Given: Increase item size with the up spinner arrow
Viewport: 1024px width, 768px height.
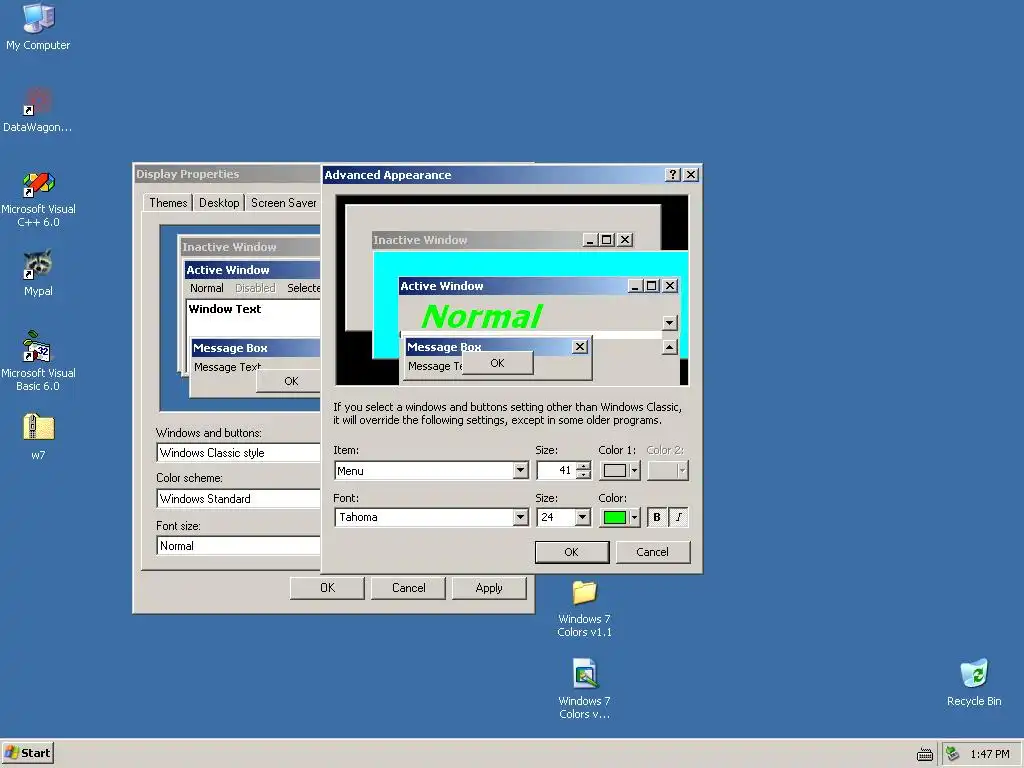Looking at the screenshot, I should tap(583, 466).
